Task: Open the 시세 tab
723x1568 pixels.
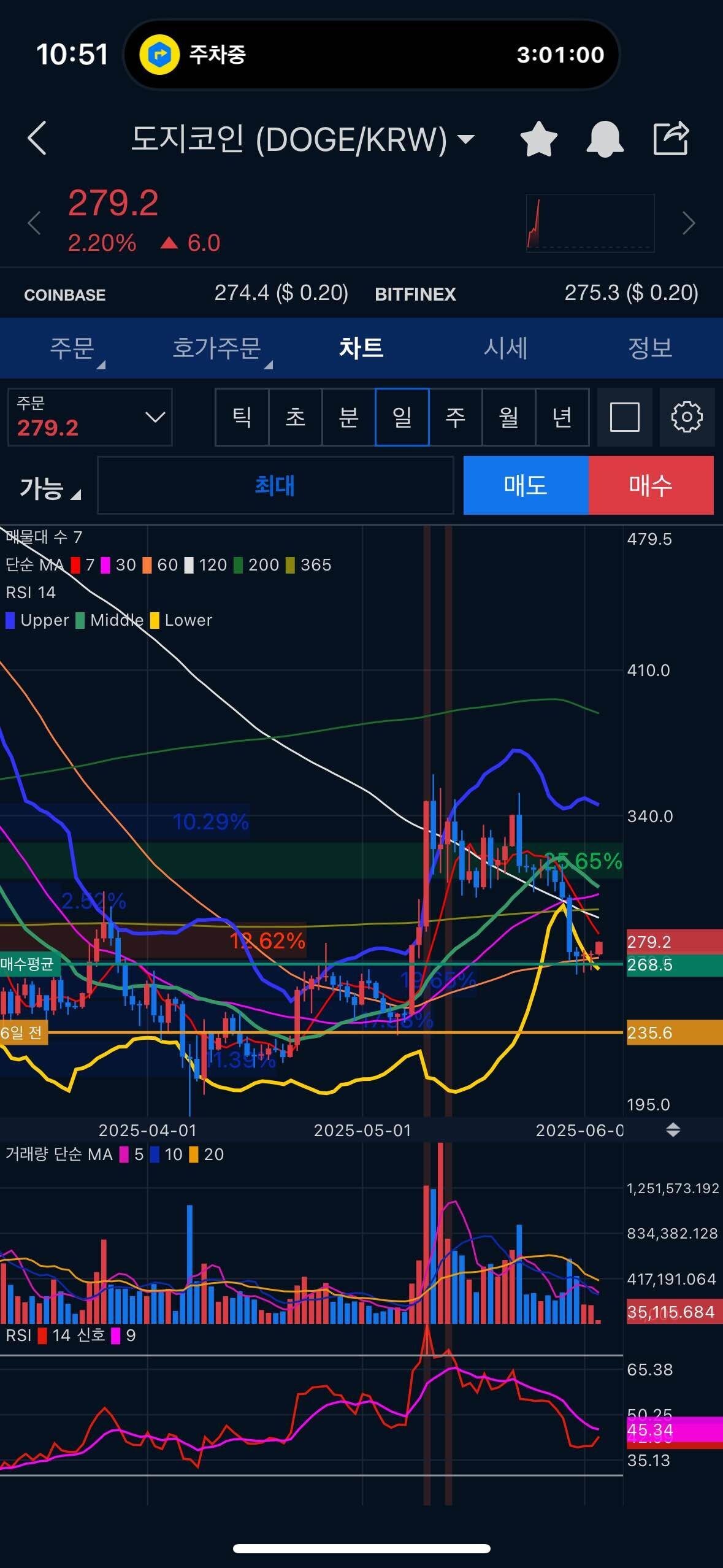Action: 505,348
